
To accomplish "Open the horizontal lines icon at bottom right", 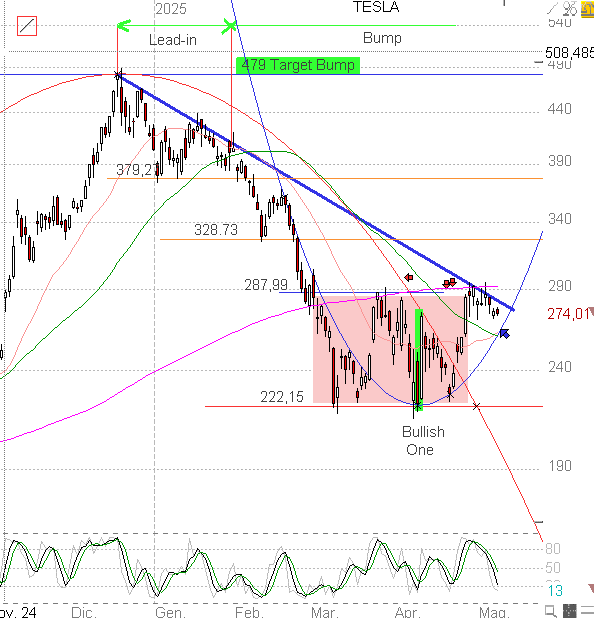I will 587,611.
